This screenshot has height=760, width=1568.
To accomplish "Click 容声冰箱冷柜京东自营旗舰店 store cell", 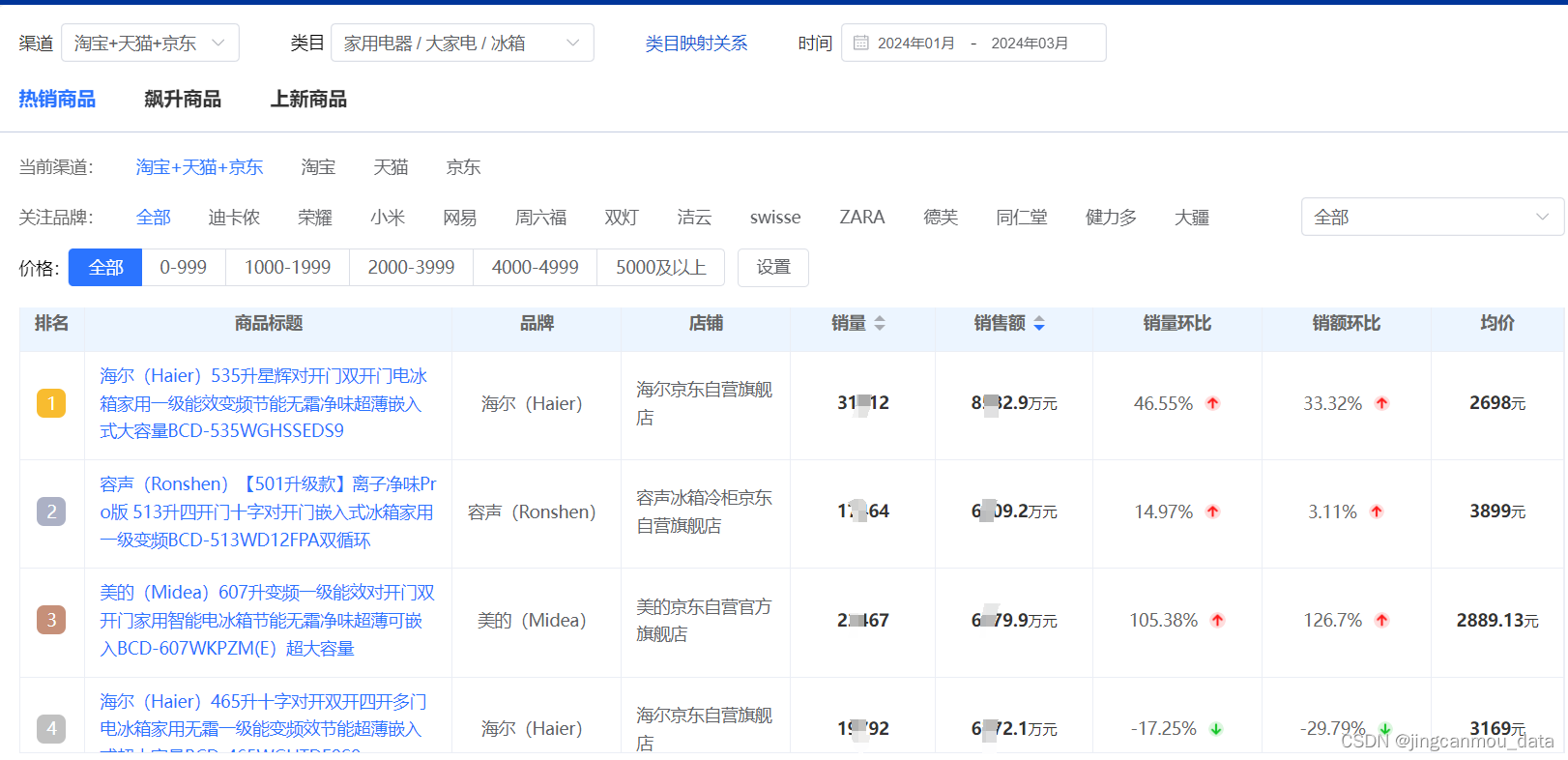I will click(x=704, y=512).
